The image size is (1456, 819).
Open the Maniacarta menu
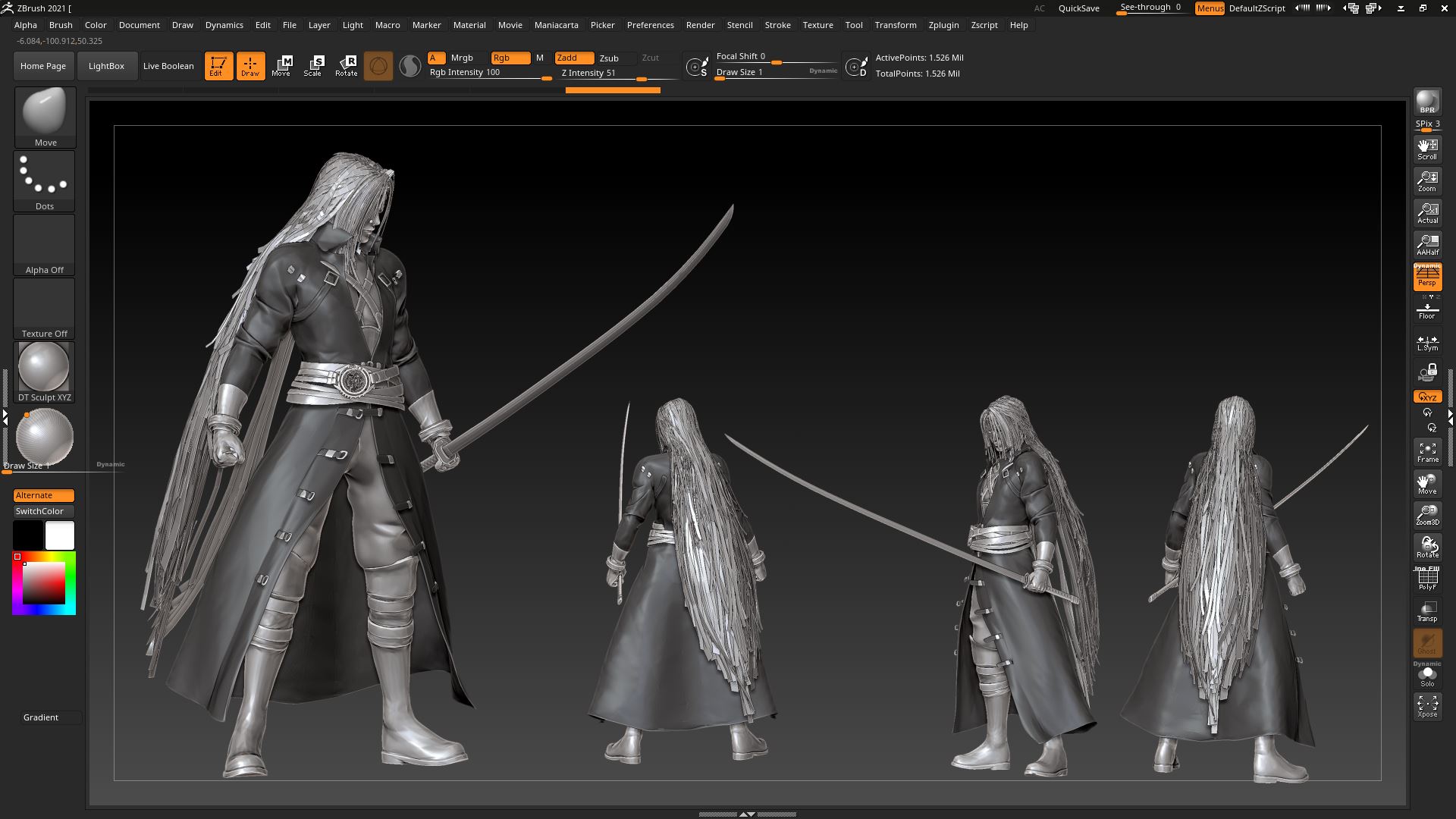coord(556,25)
